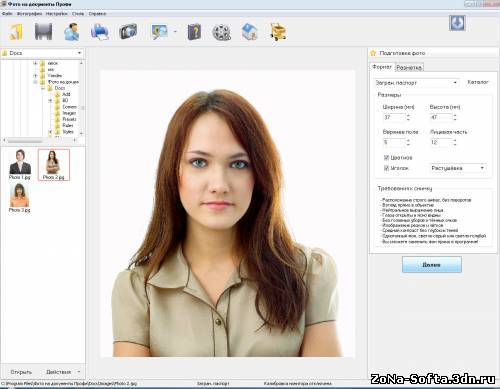Click the Загран. паспорт text in the status bar
Image resolution: width=500 pixels, height=389 pixels.
pyautogui.click(x=213, y=384)
